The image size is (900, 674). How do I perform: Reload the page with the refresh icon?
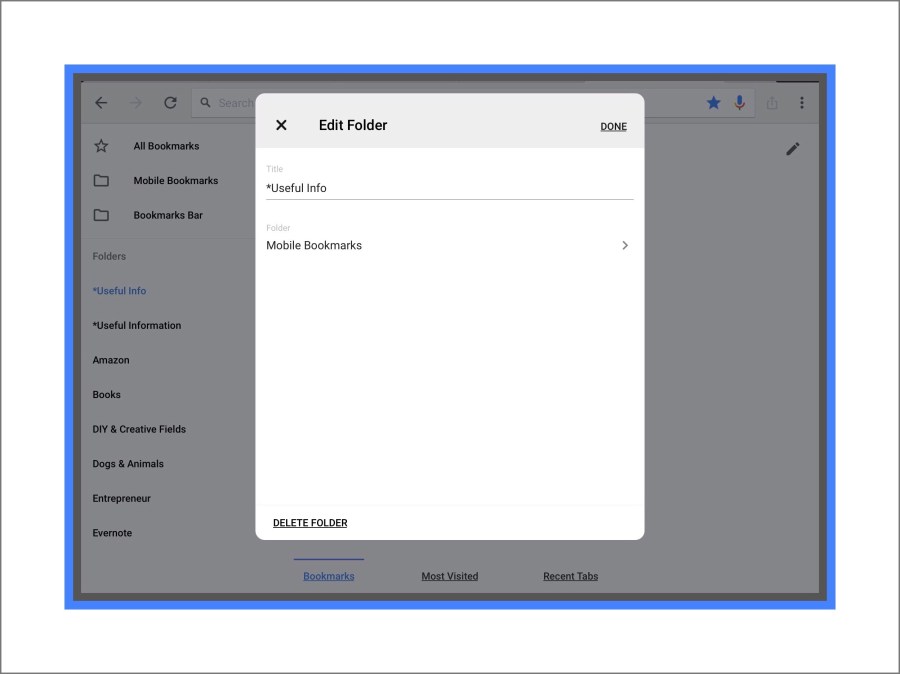[170, 103]
